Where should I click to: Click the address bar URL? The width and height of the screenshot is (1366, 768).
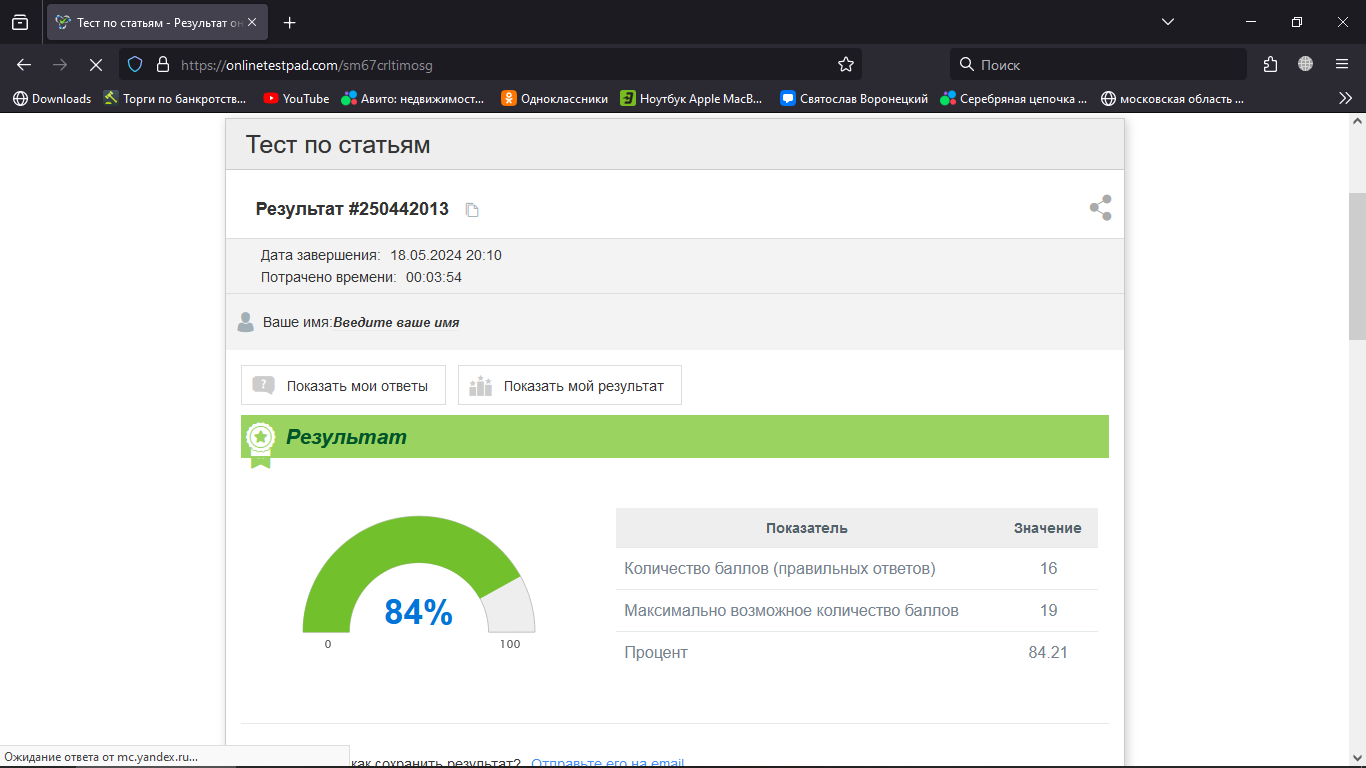click(x=306, y=64)
